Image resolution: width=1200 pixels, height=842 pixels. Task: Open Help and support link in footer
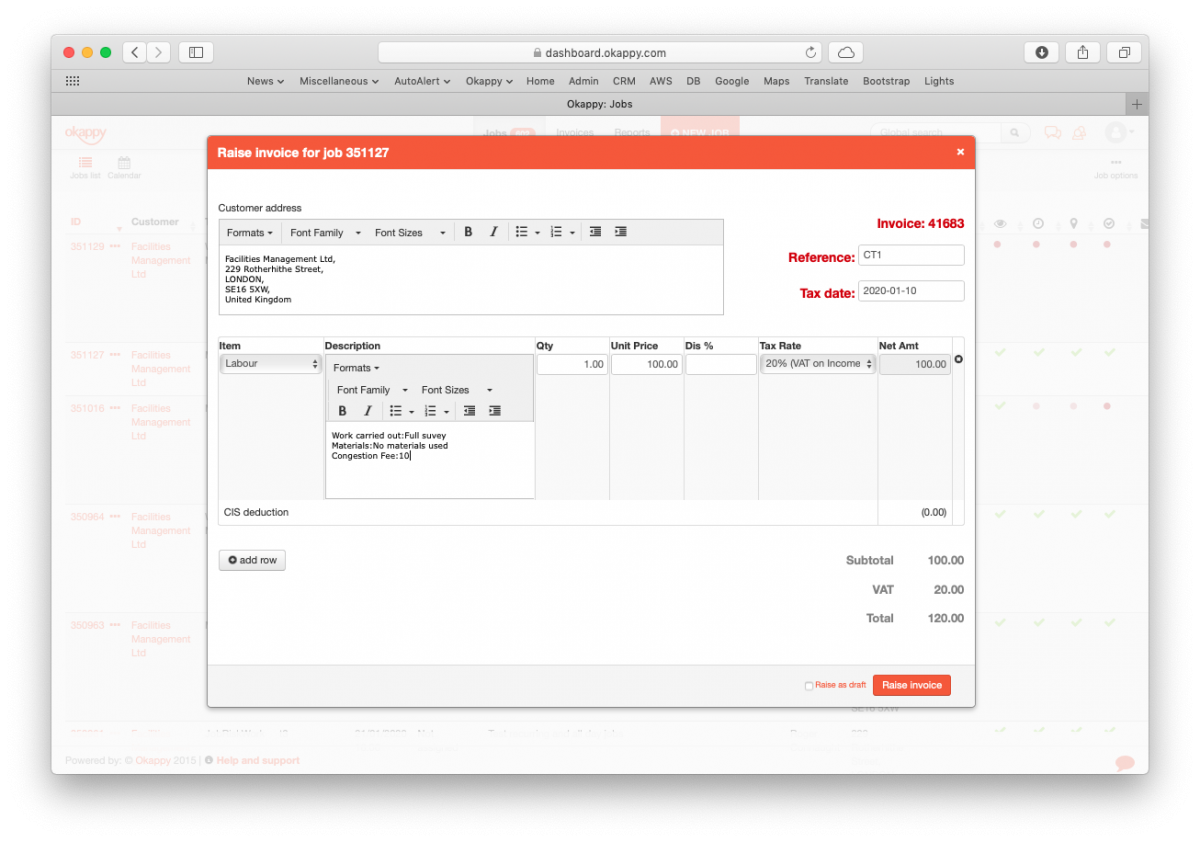(258, 761)
